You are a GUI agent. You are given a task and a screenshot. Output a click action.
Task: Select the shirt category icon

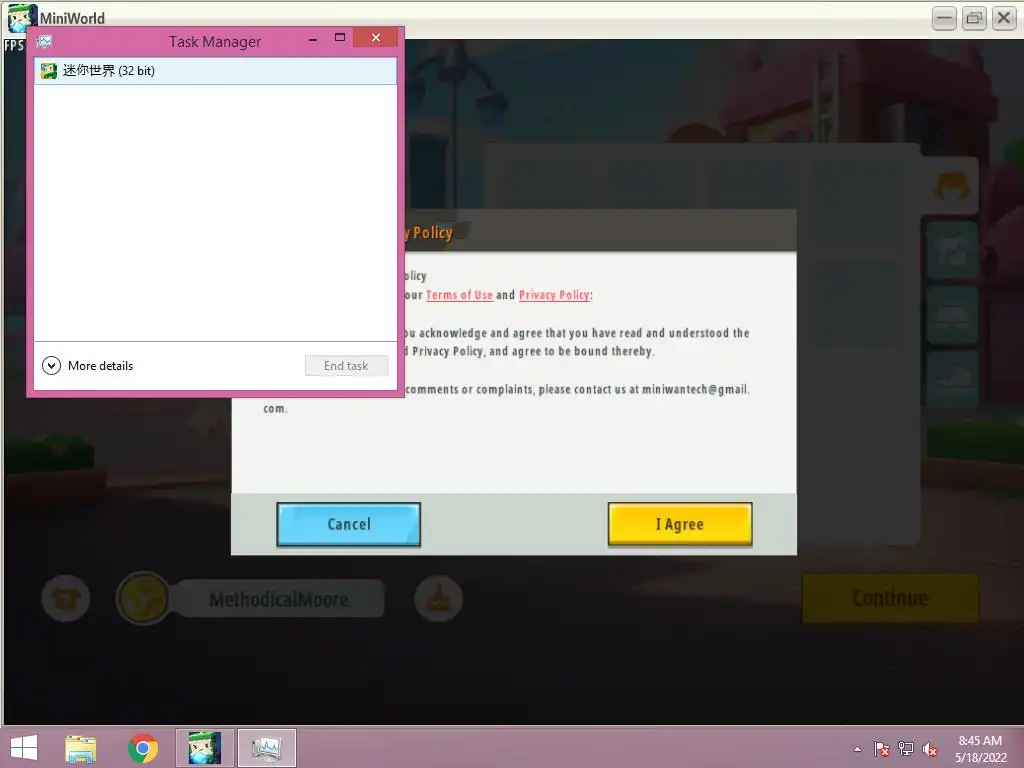(952, 250)
